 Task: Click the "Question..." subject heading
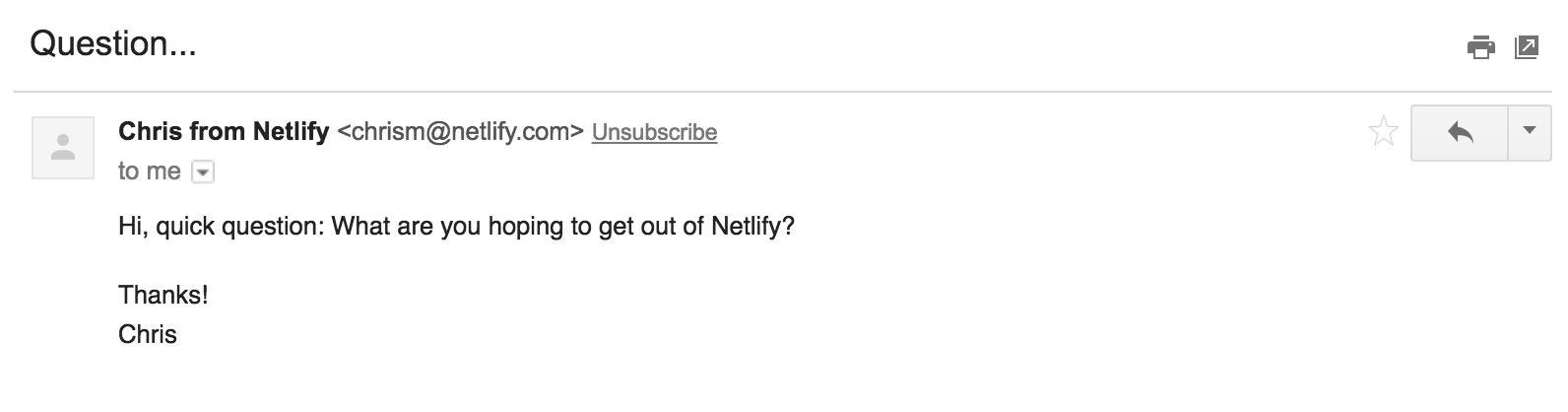[113, 44]
